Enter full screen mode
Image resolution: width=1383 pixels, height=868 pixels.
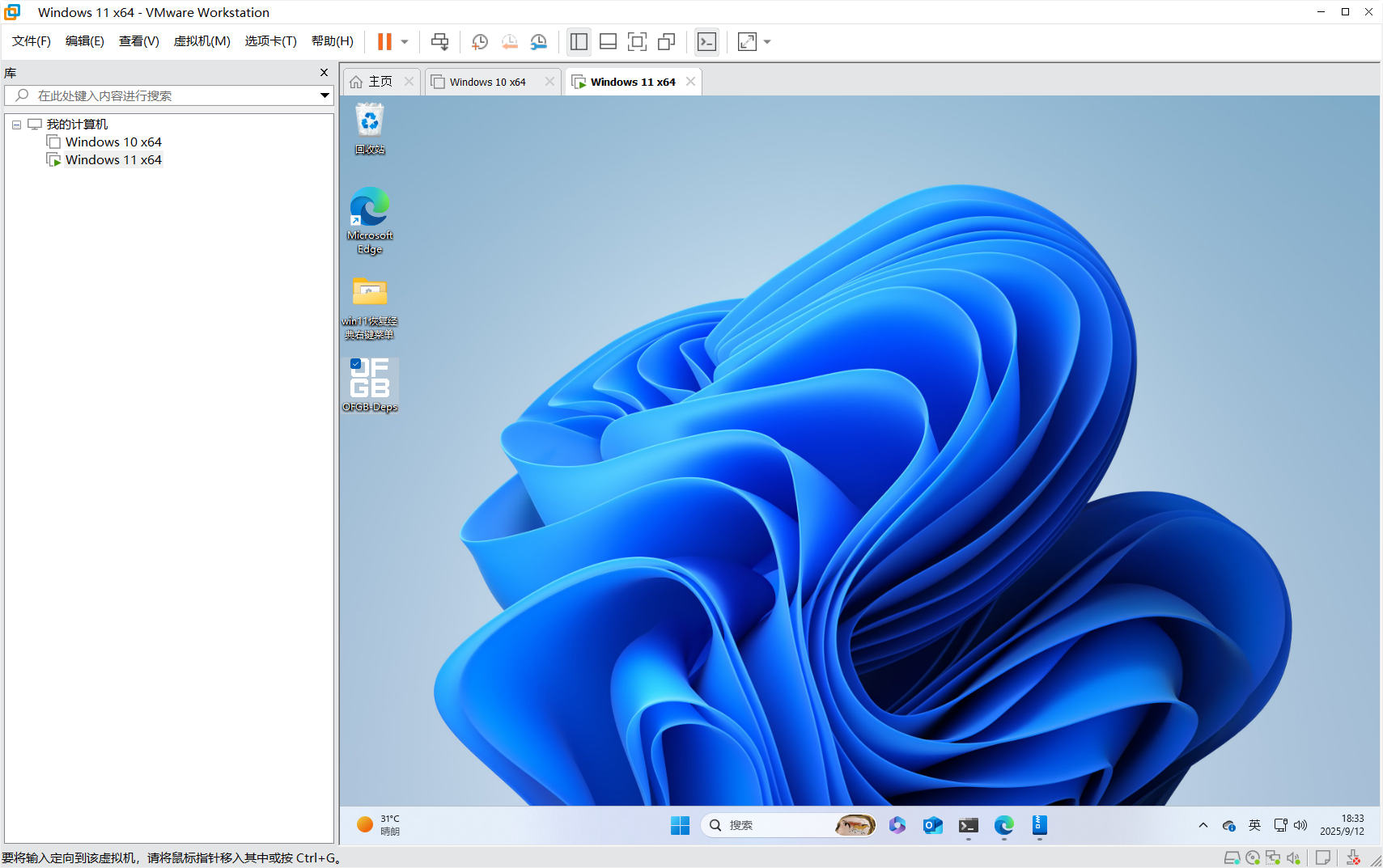click(637, 41)
